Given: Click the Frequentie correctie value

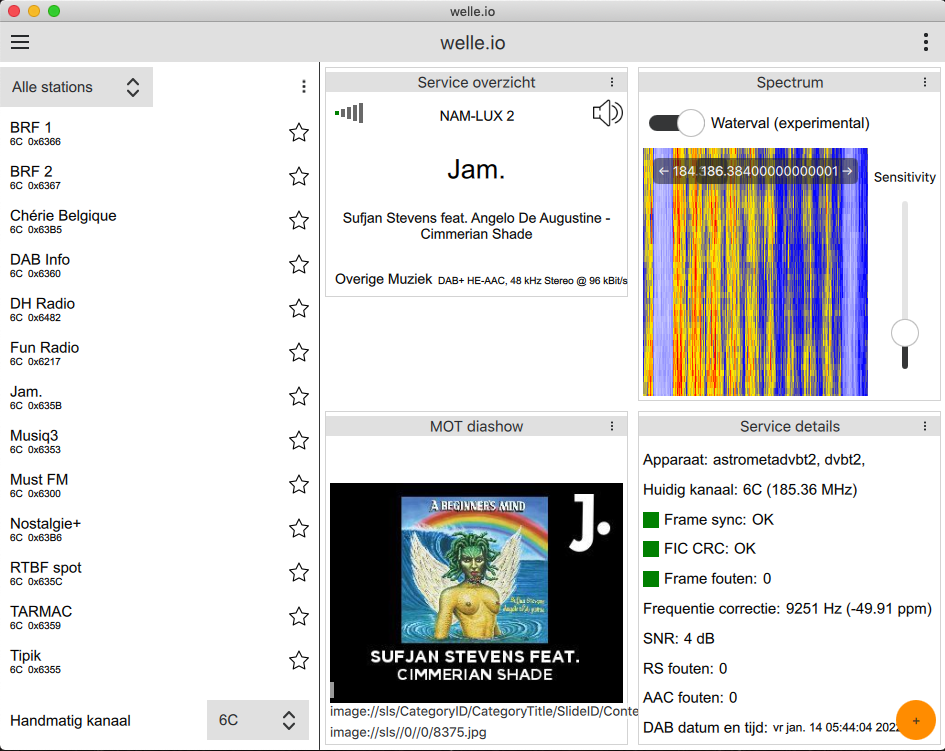Looking at the screenshot, I should (787, 609).
